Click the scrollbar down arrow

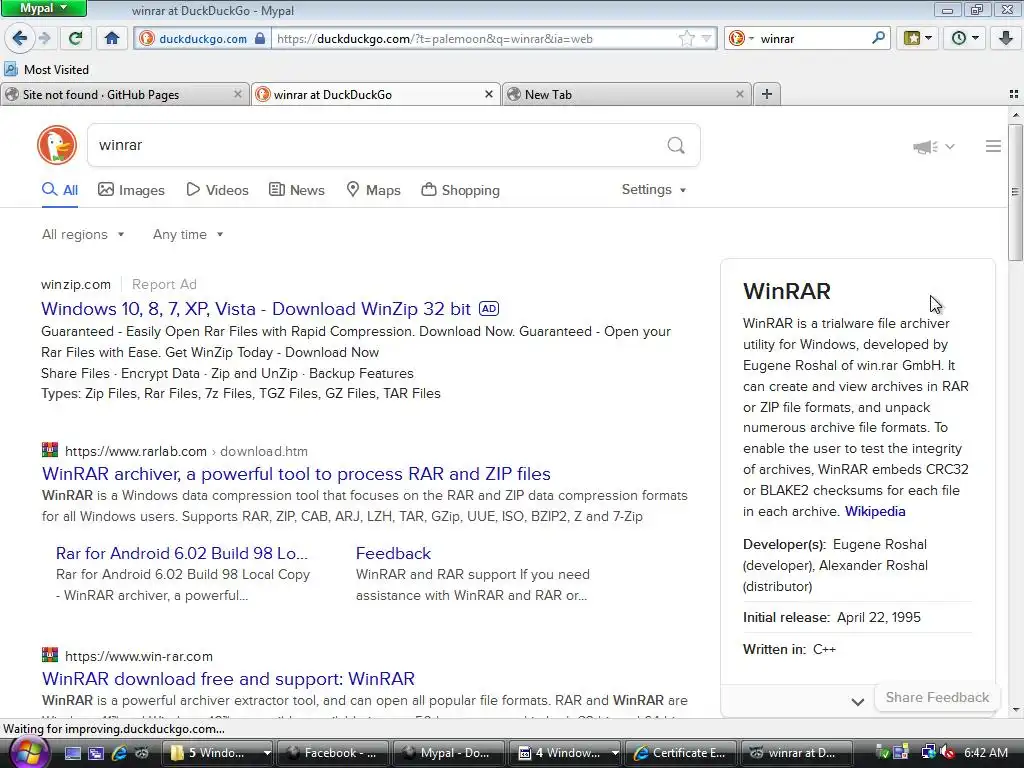tap(1015, 710)
